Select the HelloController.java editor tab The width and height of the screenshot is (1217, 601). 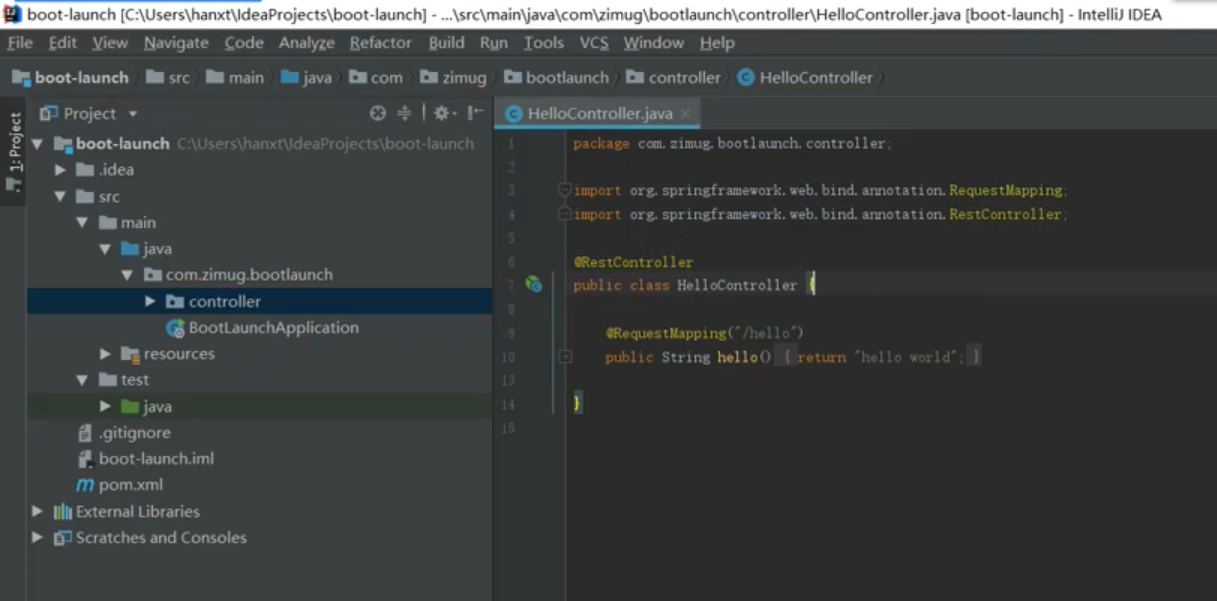pos(599,114)
